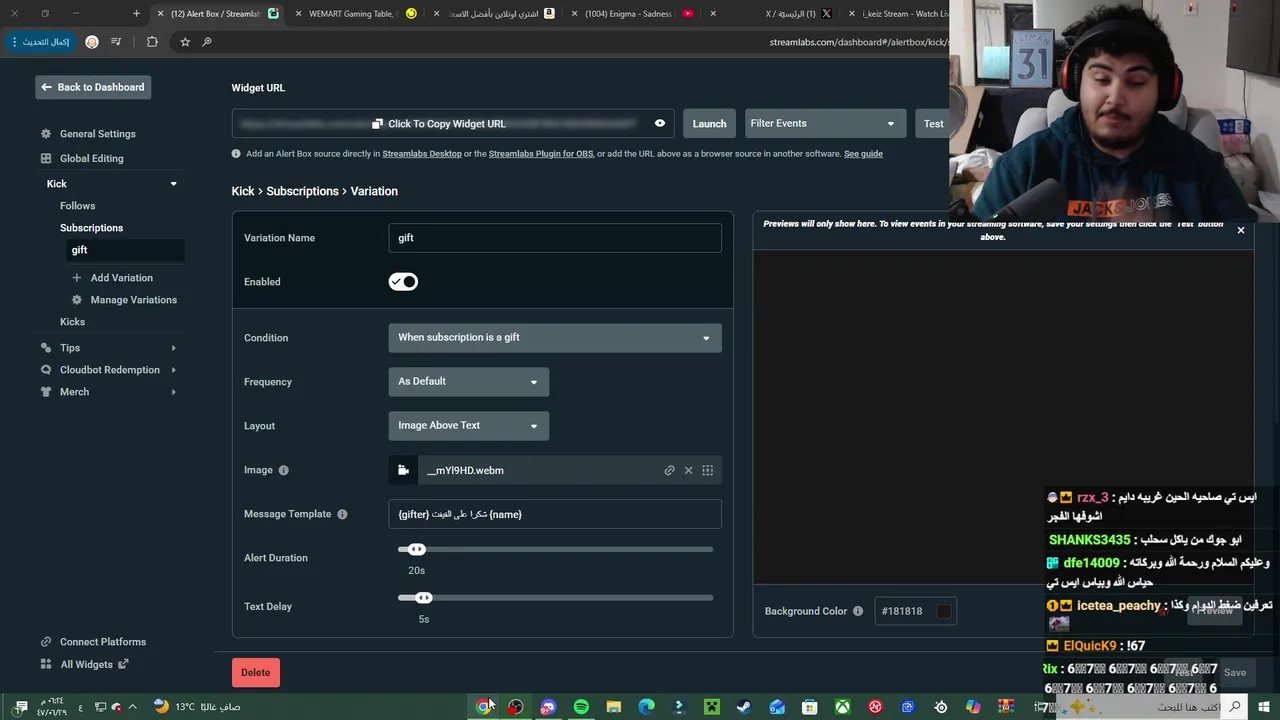Click the Connect Platforms link icon
This screenshot has height=720, width=1280.
coord(46,642)
